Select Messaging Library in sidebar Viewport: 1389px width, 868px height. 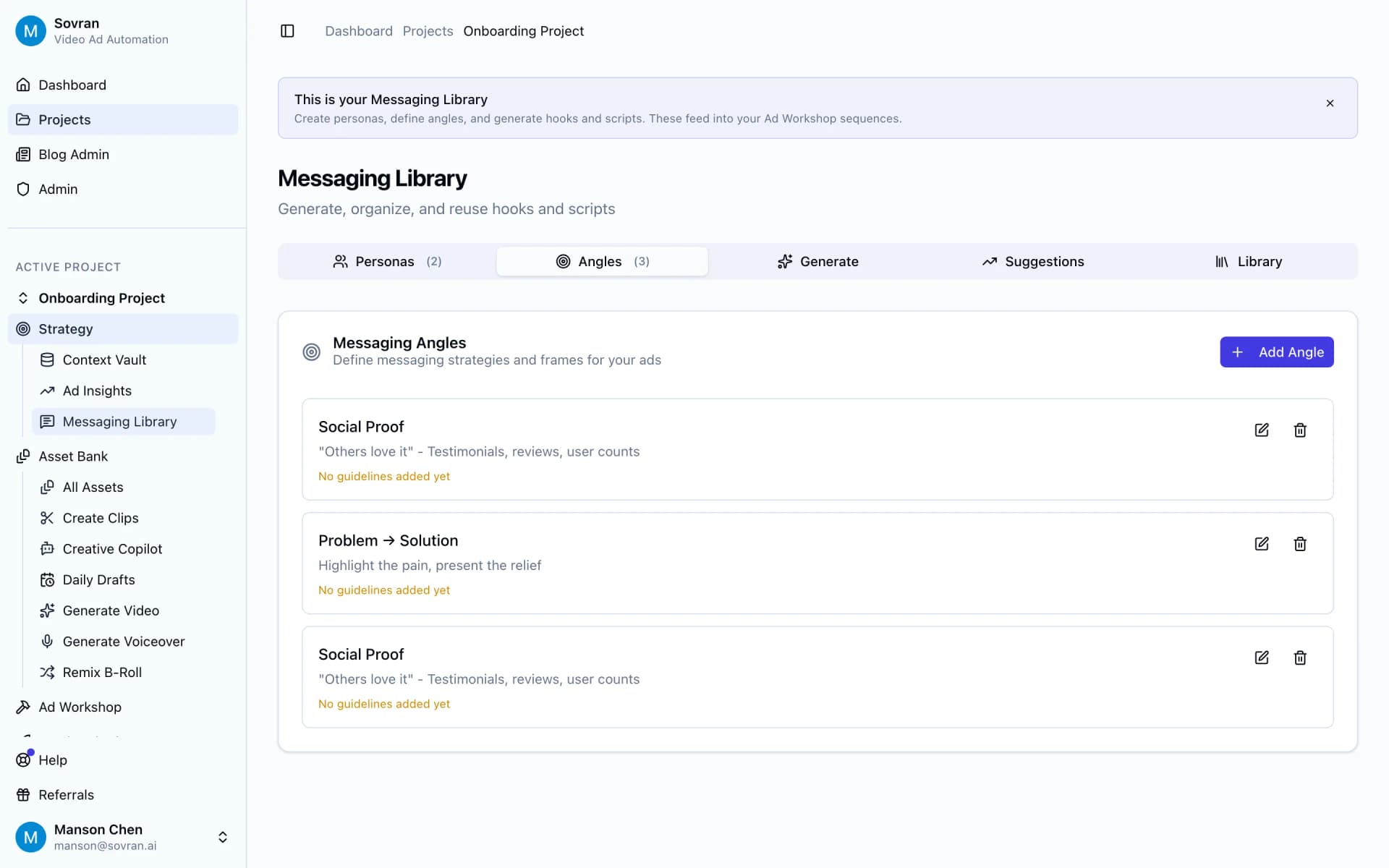[123, 422]
